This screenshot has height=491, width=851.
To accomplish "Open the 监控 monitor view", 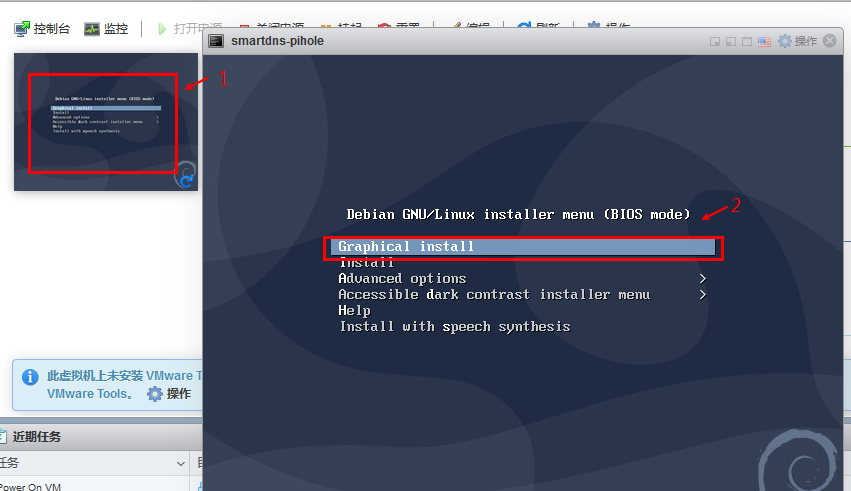I will click(x=106, y=29).
